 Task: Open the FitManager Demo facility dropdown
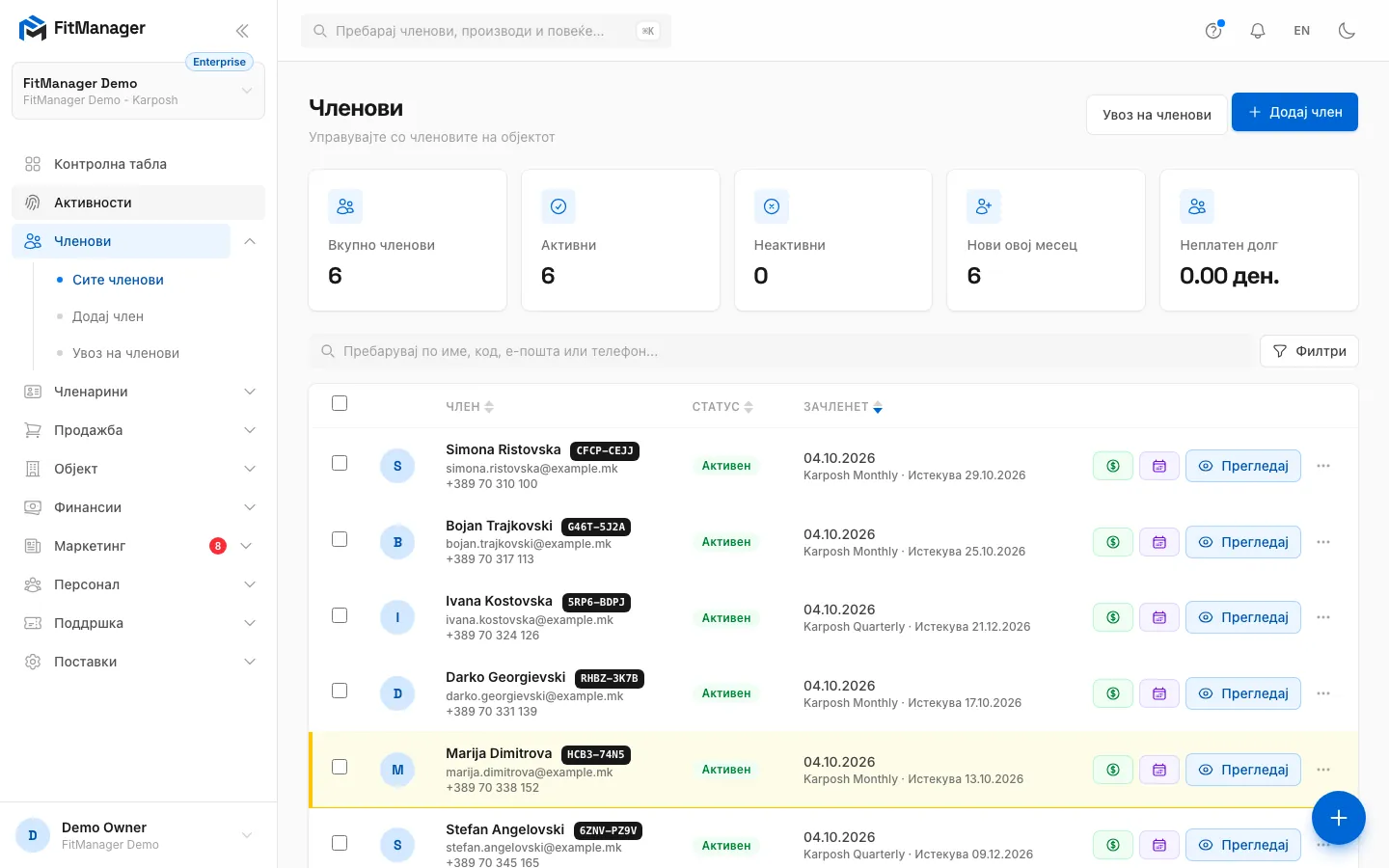(138, 91)
